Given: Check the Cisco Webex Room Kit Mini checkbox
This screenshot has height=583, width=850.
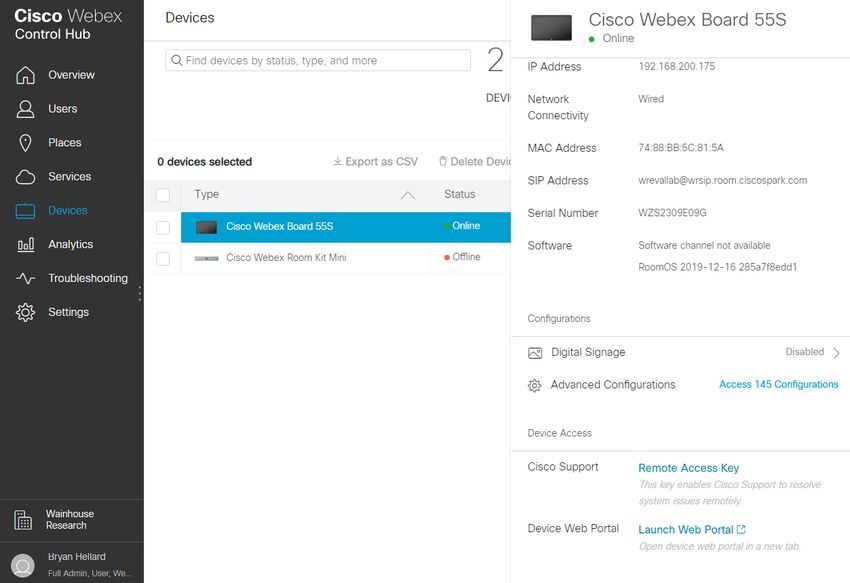Looking at the screenshot, I should pyautogui.click(x=163, y=259).
